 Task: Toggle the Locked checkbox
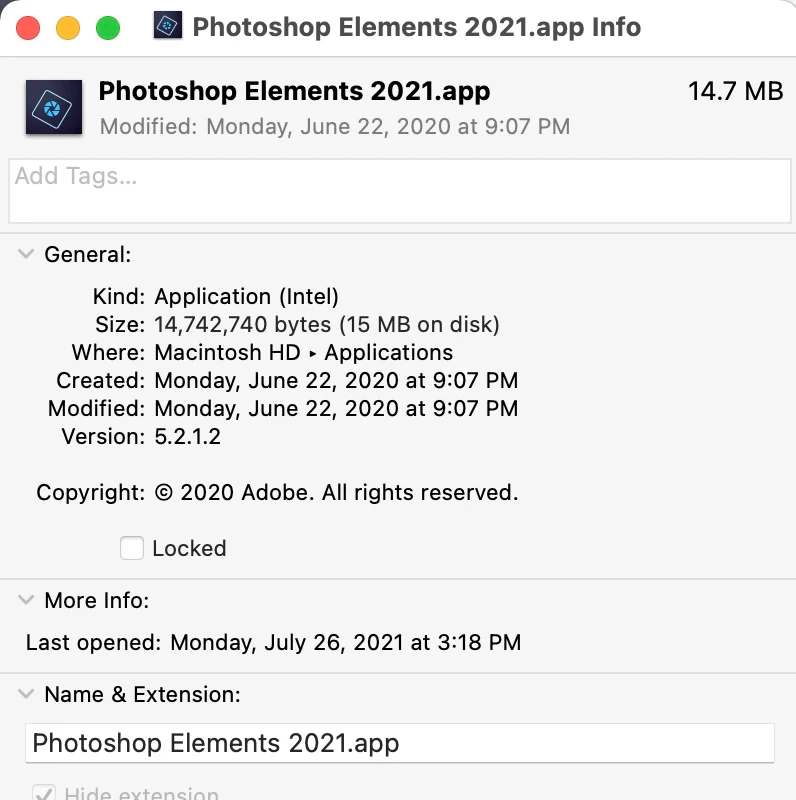(132, 548)
